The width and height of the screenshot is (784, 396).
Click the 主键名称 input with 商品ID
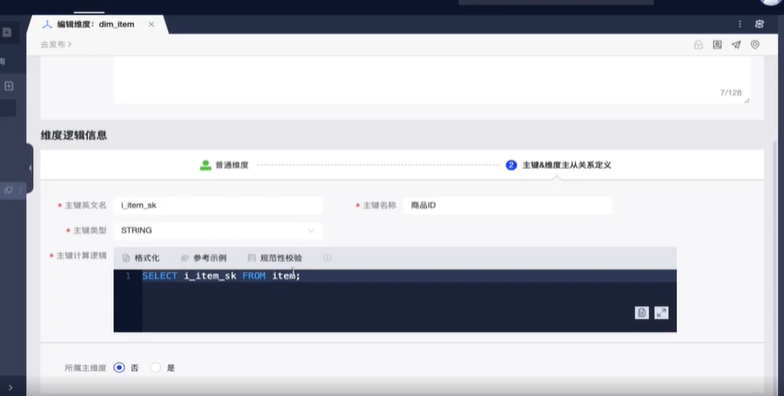coord(508,206)
